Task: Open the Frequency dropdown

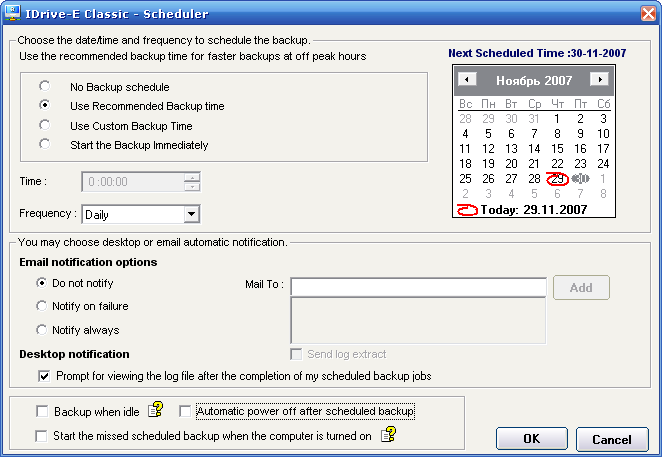Action: pyautogui.click(x=191, y=214)
